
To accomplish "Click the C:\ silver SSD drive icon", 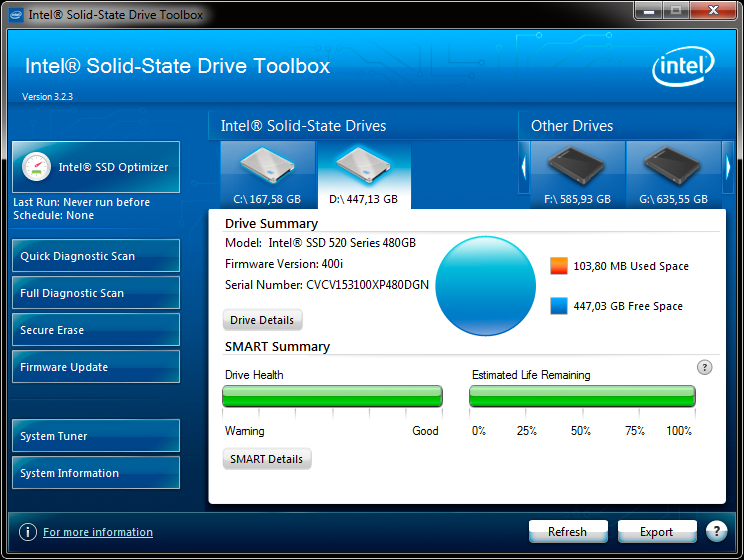I will pyautogui.click(x=268, y=165).
